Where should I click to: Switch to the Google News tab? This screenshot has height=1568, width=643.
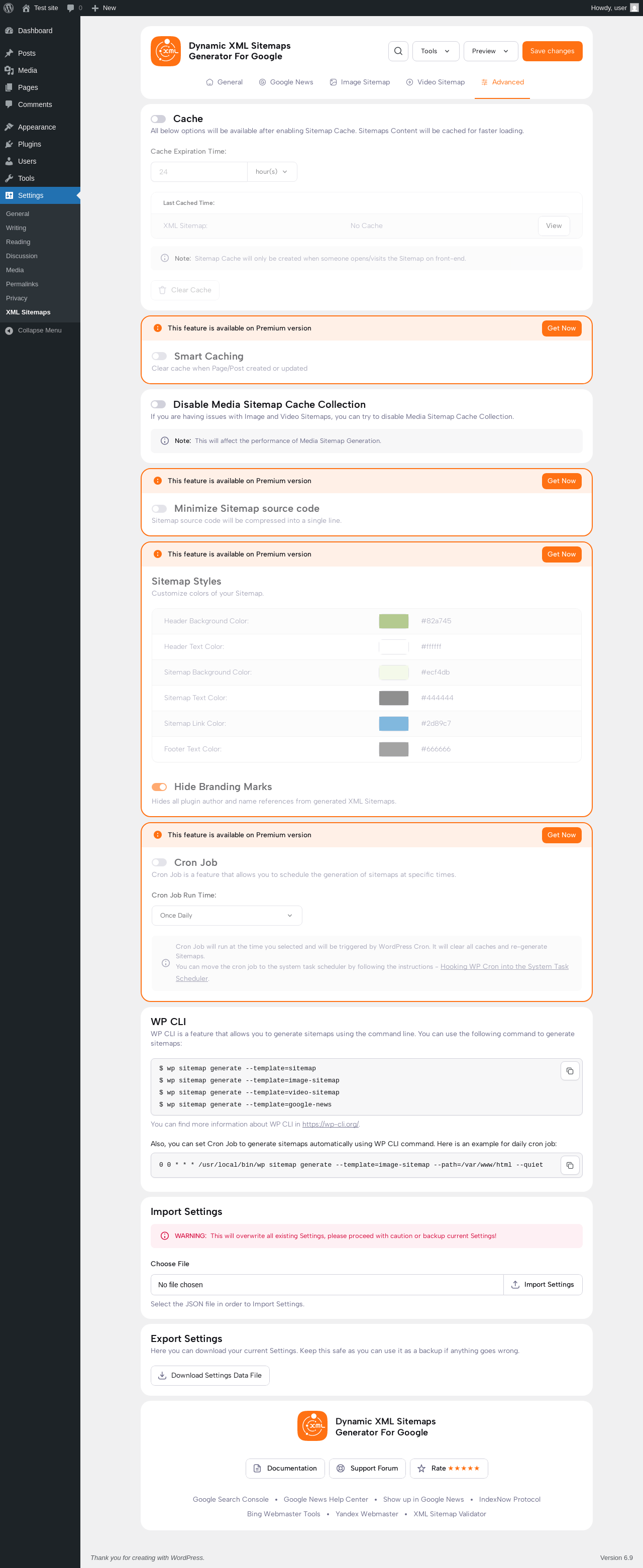tap(285, 82)
